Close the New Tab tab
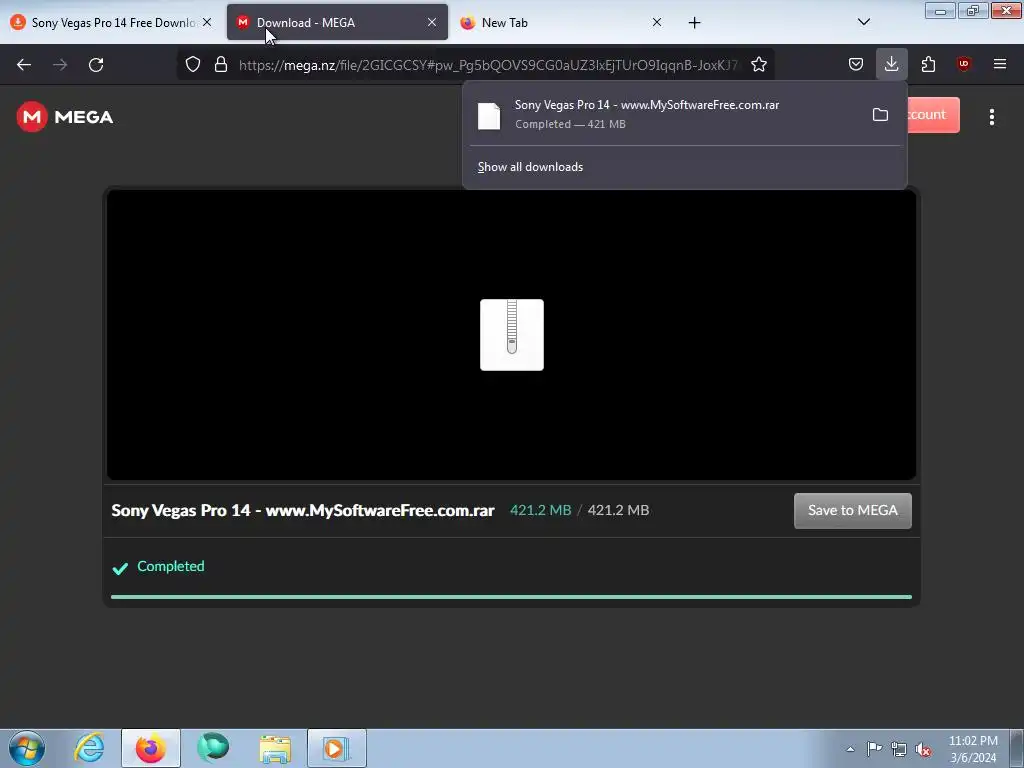Viewport: 1024px width, 768px height. [x=656, y=22]
